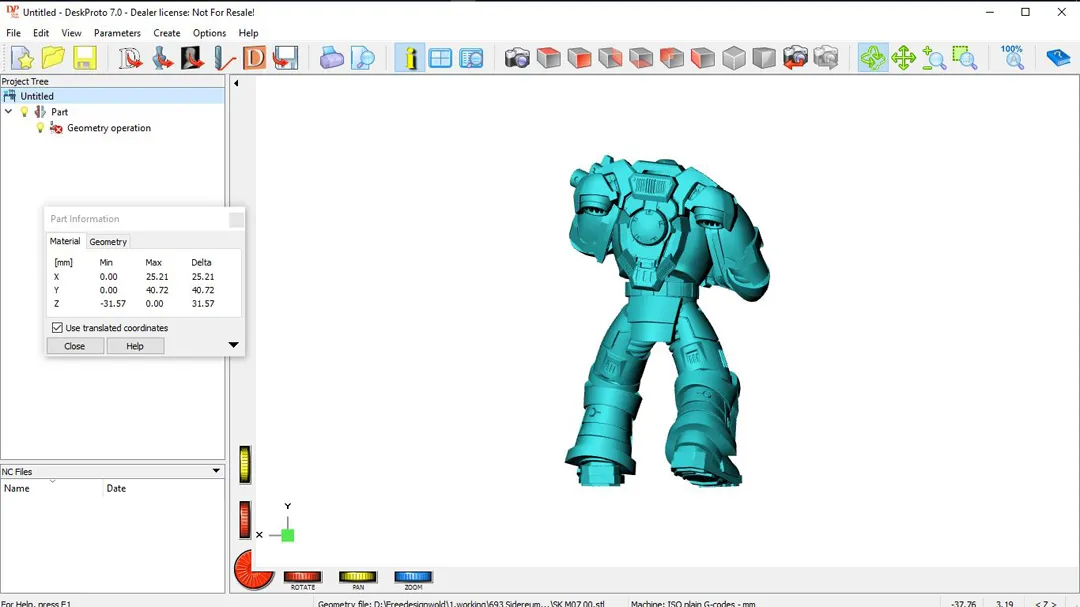The height and width of the screenshot is (607, 1080).
Task: Click Close in Part Information
Action: point(74,346)
